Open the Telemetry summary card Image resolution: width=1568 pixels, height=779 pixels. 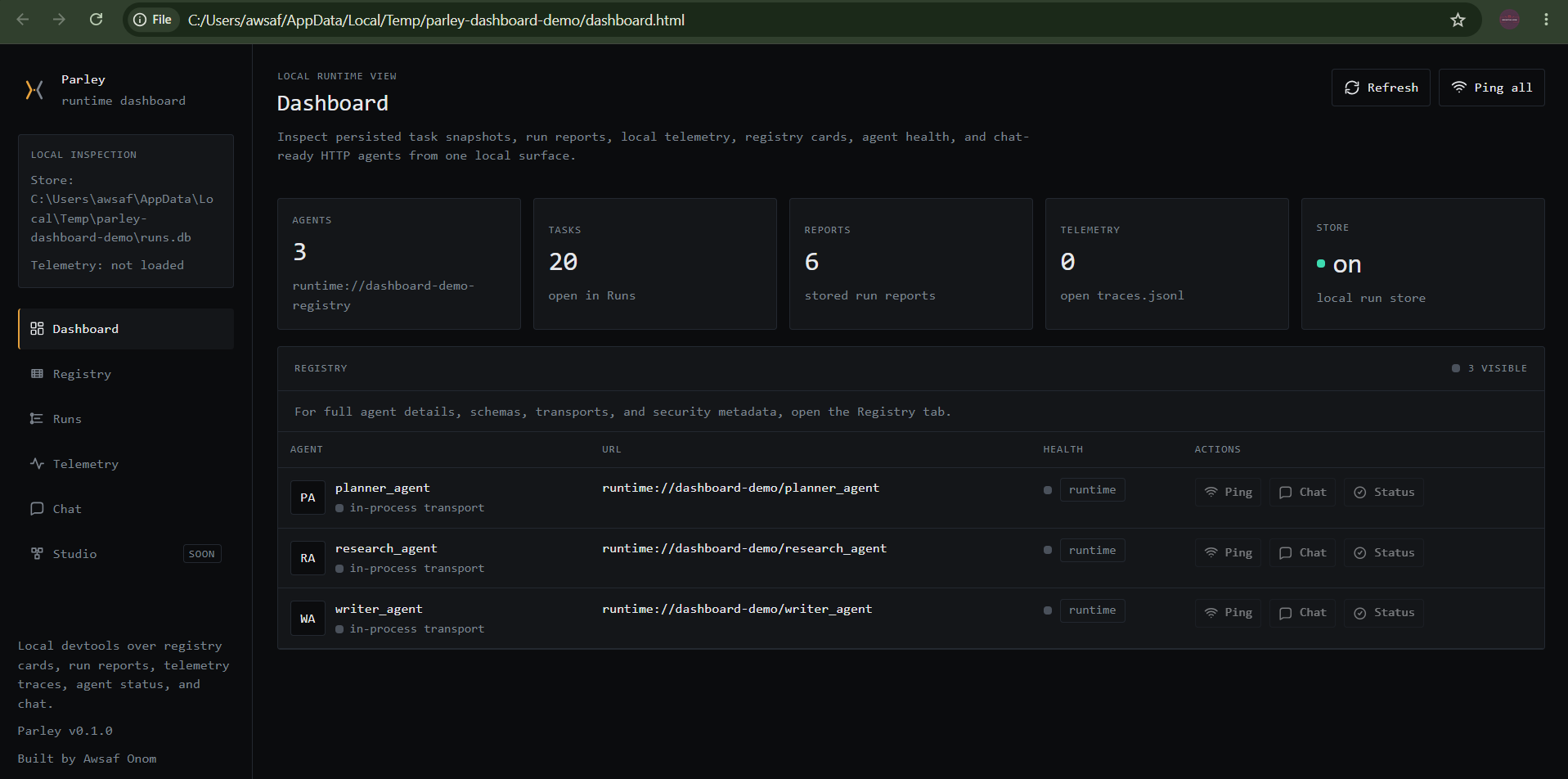(1167, 263)
